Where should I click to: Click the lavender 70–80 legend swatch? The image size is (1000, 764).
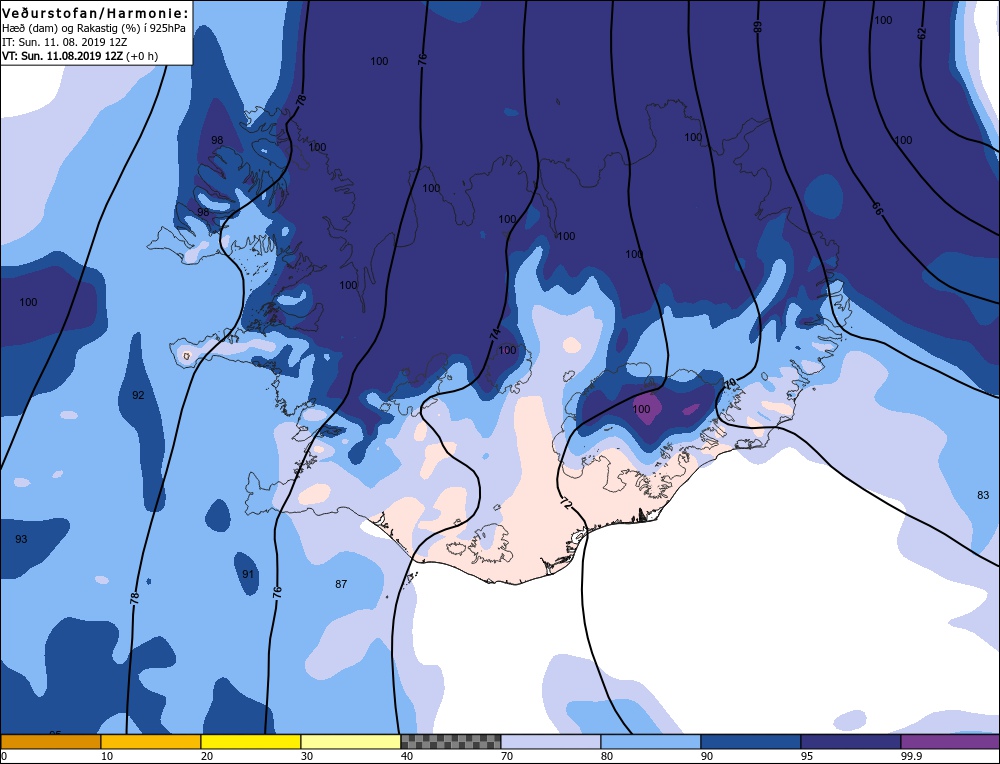click(551, 741)
